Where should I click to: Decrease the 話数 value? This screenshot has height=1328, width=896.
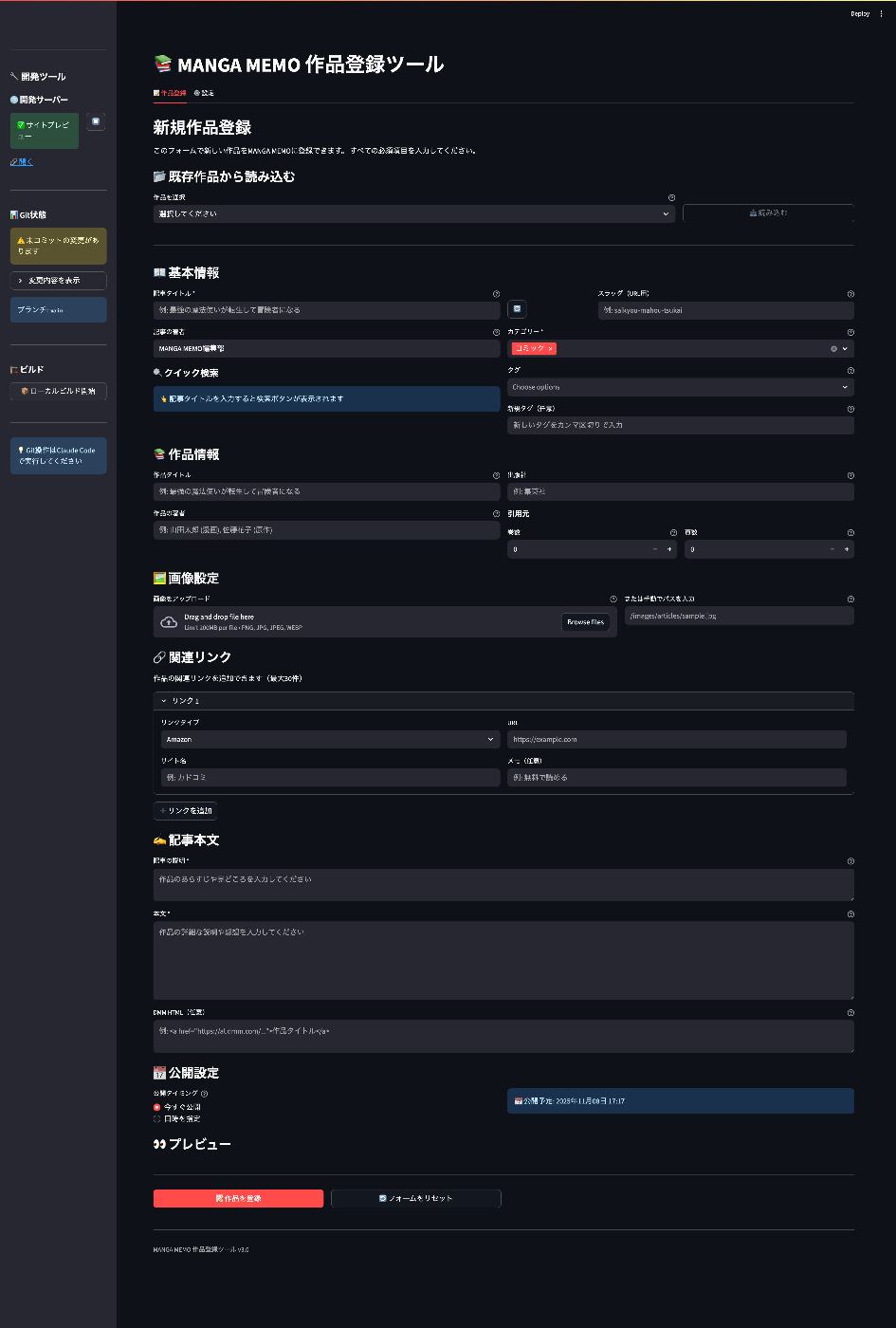832,549
